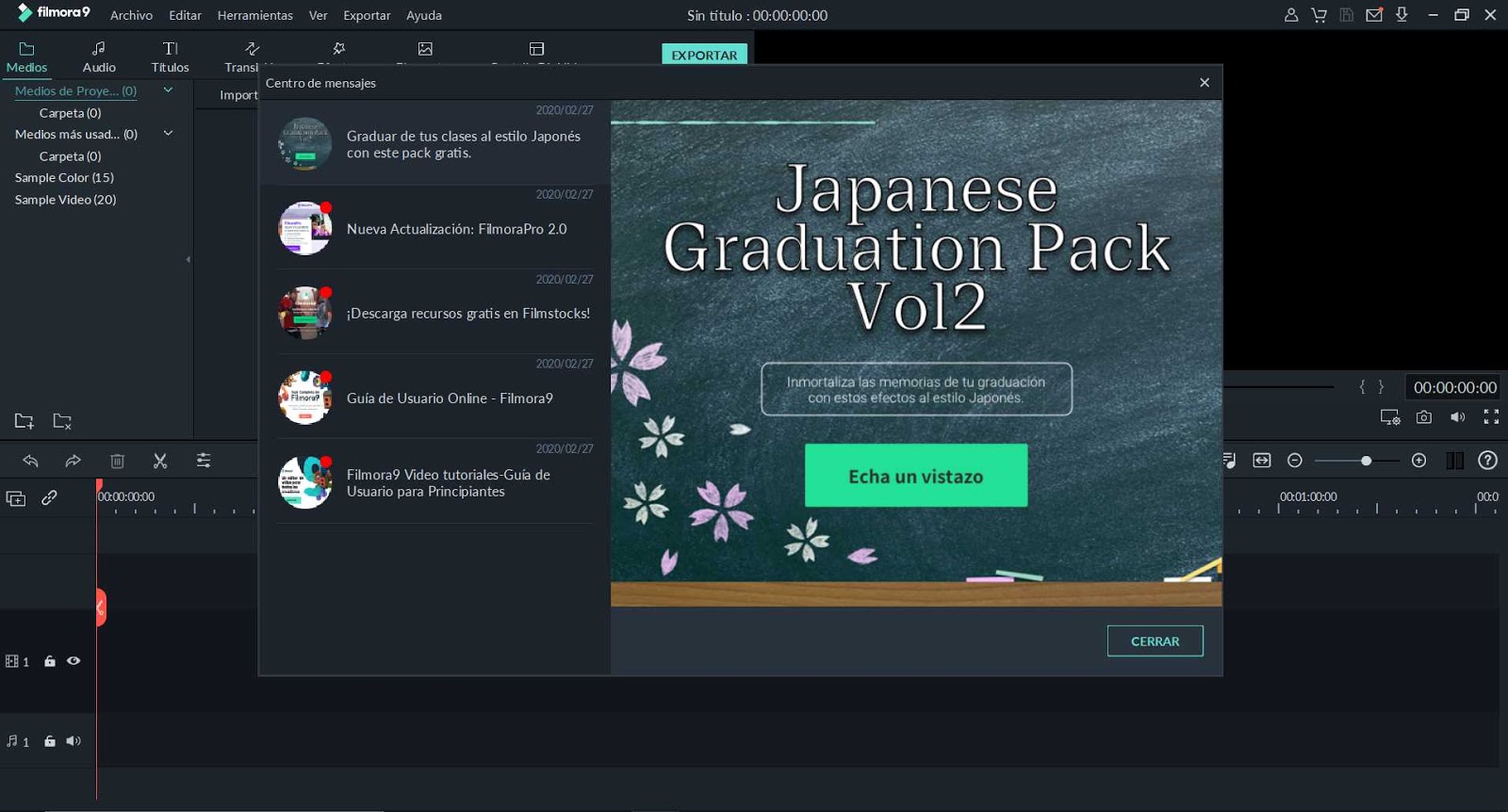
Task: Click the red playhead marker in timeline
Action: pyautogui.click(x=98, y=486)
